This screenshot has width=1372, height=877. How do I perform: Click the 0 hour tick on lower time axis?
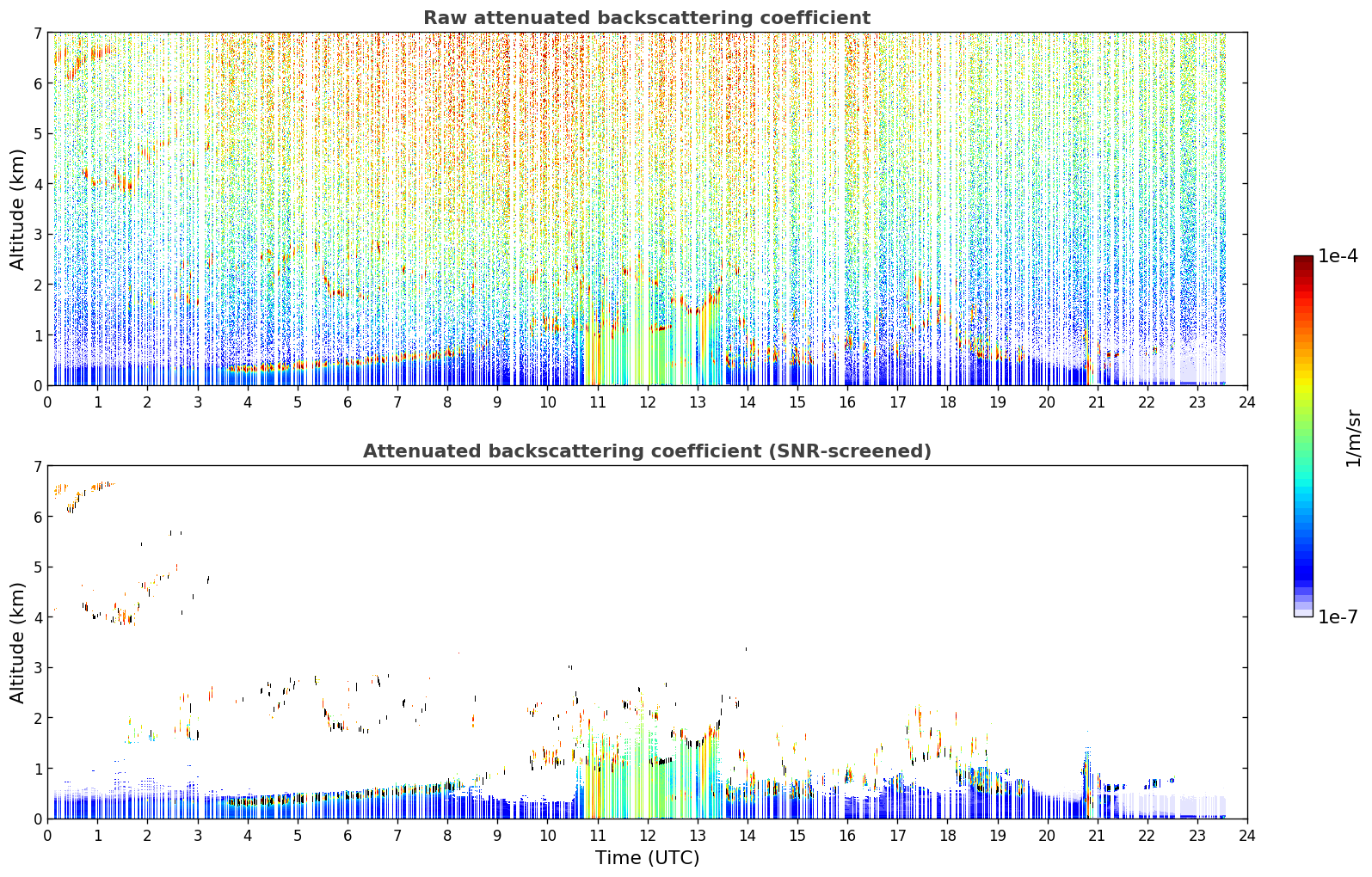click(x=47, y=835)
